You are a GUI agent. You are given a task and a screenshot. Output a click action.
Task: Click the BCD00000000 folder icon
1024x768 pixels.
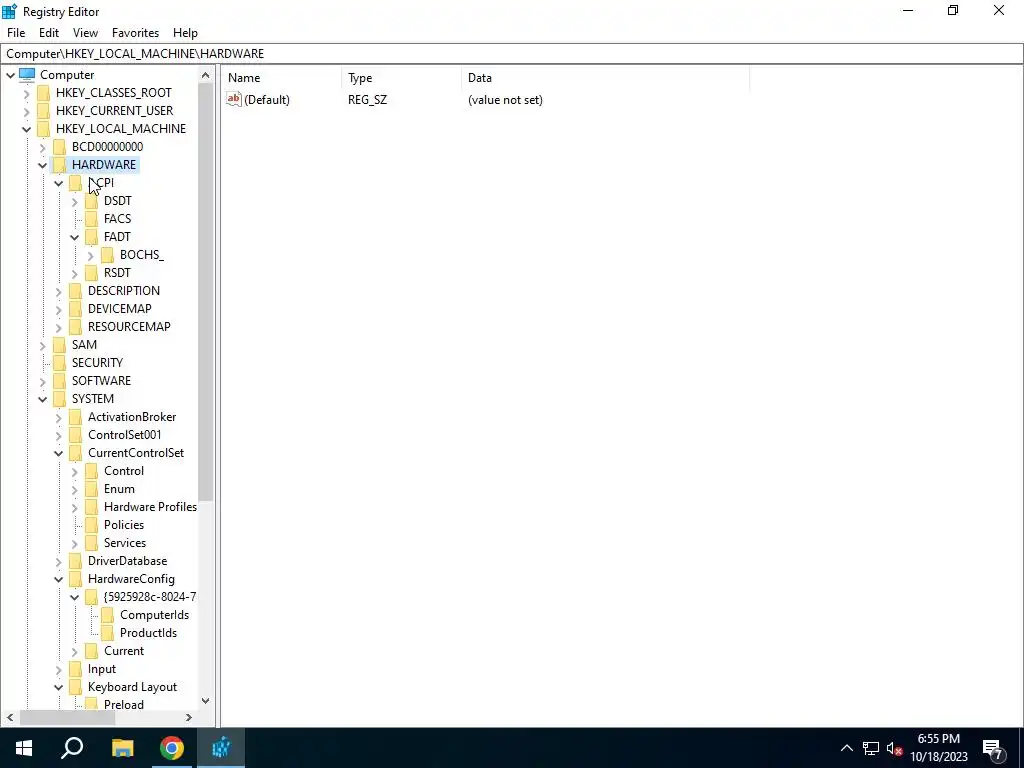pyautogui.click(x=59, y=146)
